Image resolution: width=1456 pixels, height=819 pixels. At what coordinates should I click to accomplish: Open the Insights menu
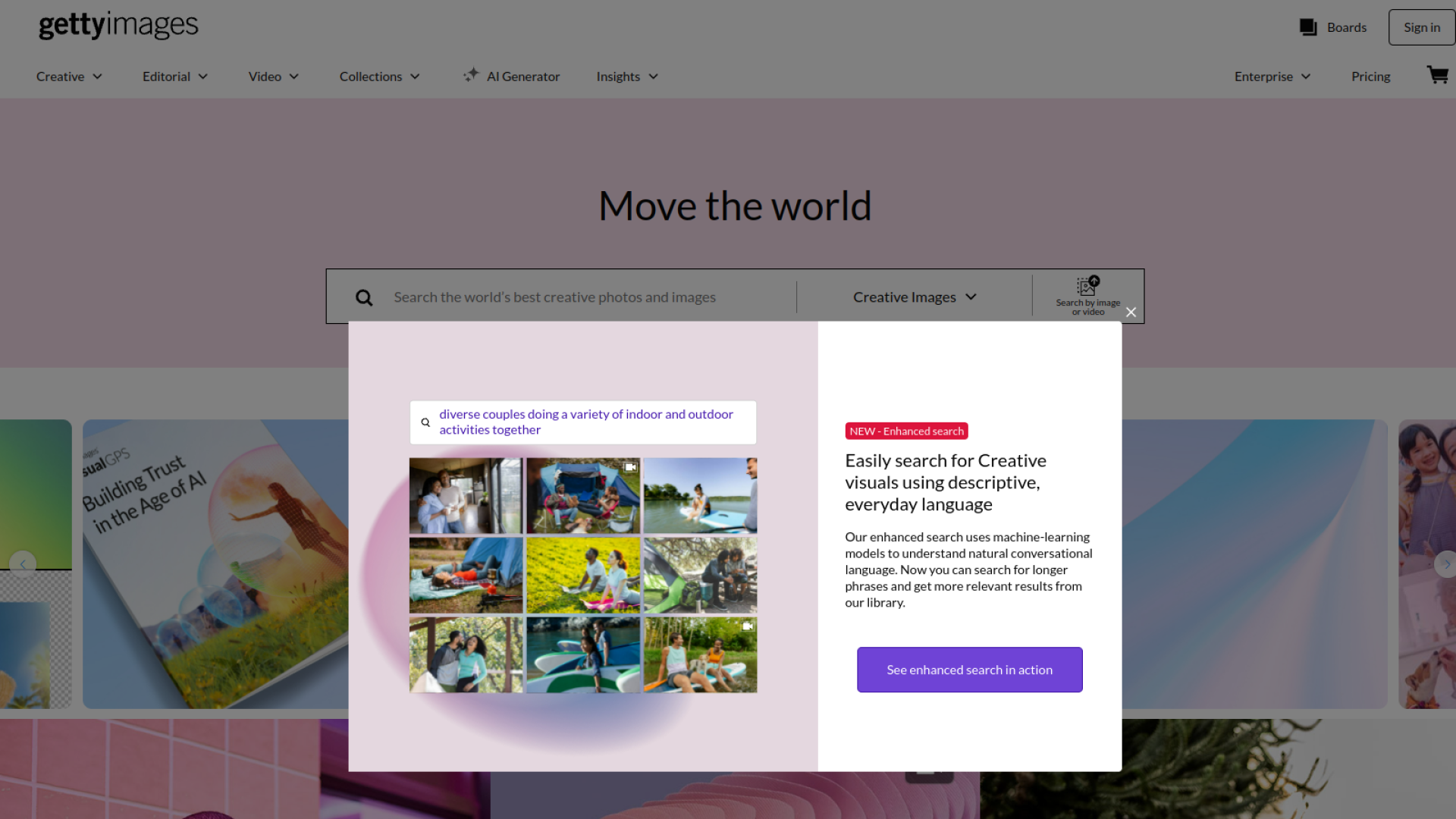coord(627,77)
